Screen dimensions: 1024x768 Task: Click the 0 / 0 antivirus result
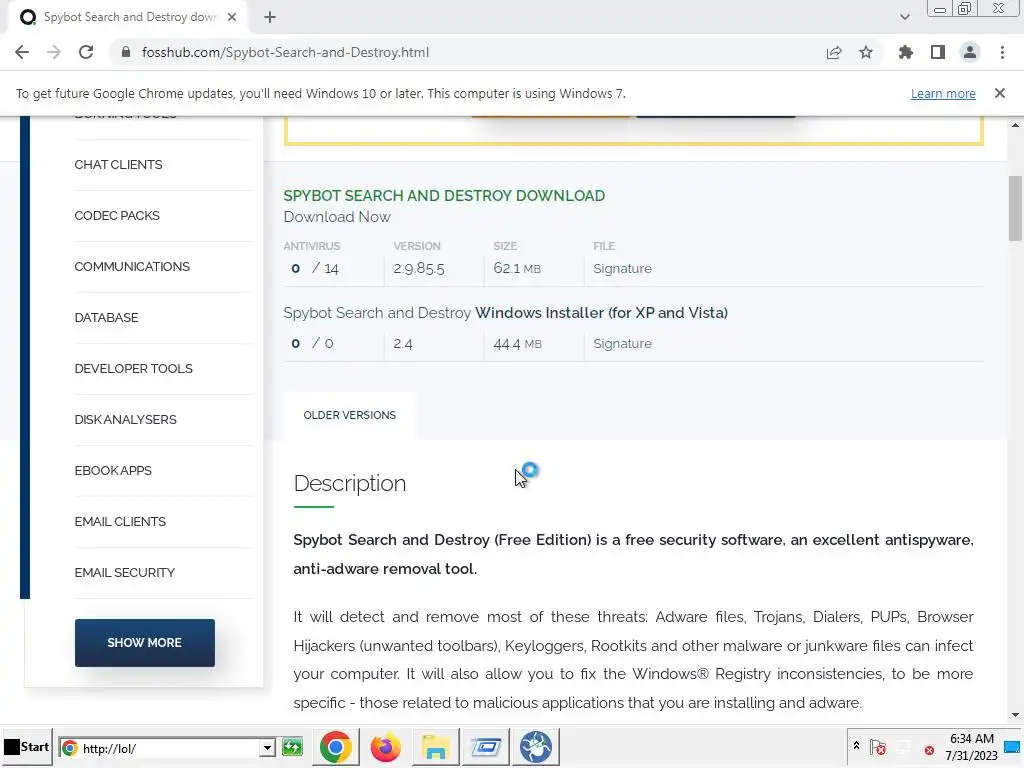click(312, 344)
